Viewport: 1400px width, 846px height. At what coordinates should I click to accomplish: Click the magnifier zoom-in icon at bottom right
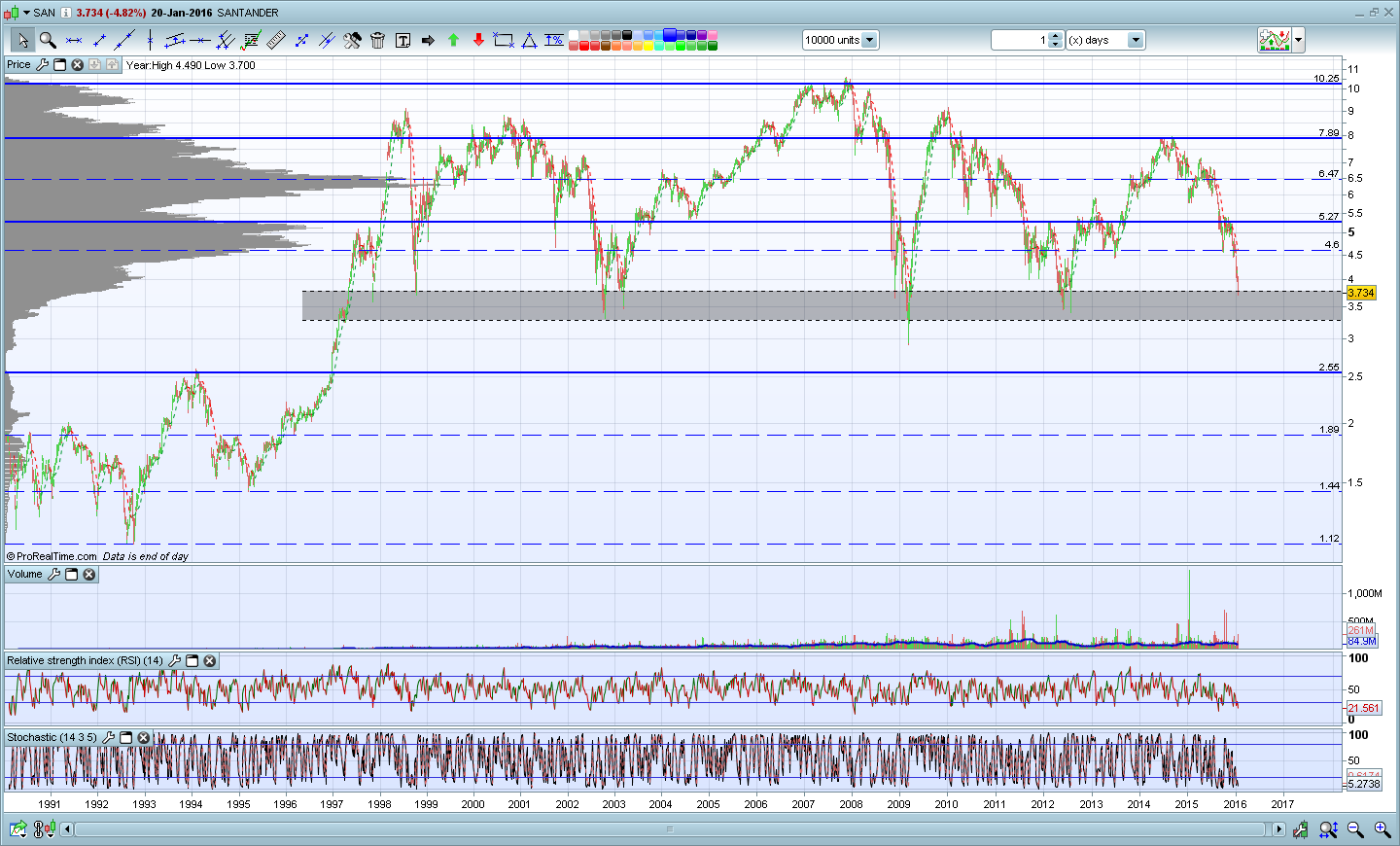(x=1382, y=829)
